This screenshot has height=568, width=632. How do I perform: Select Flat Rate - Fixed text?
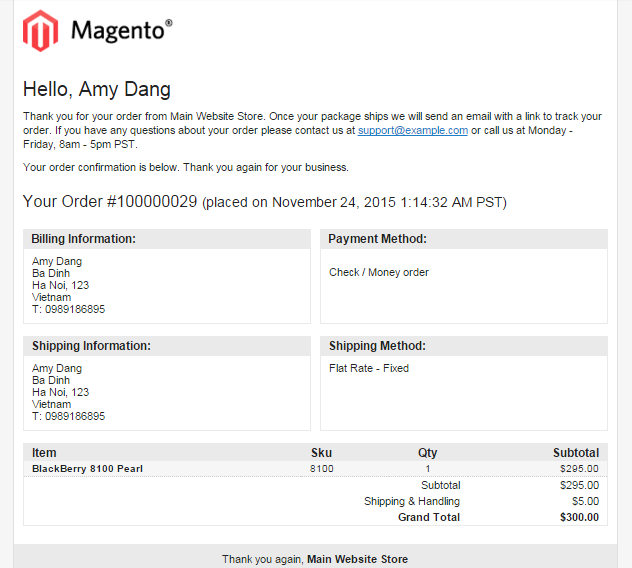(x=369, y=368)
